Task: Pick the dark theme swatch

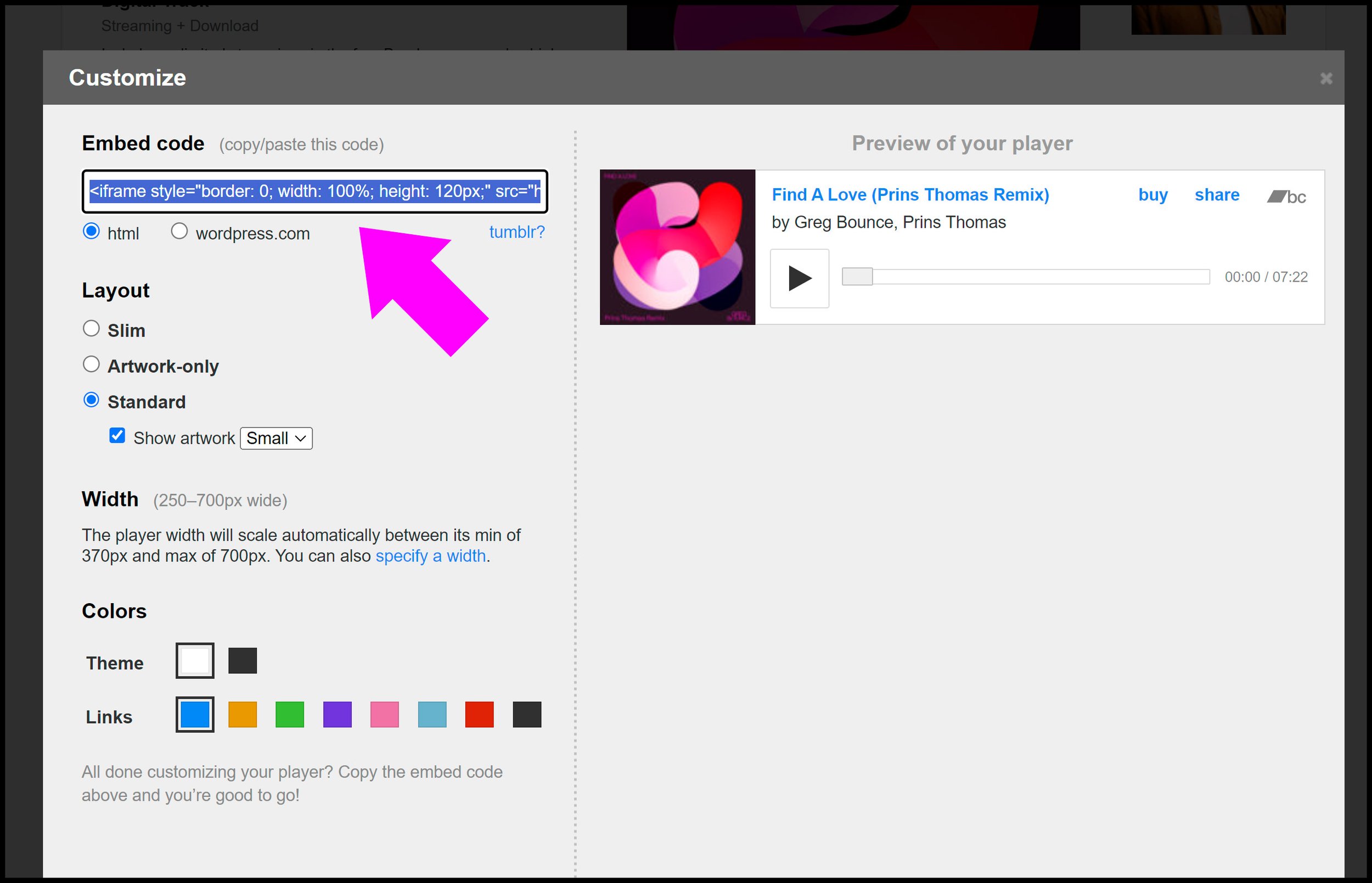Action: [x=243, y=661]
